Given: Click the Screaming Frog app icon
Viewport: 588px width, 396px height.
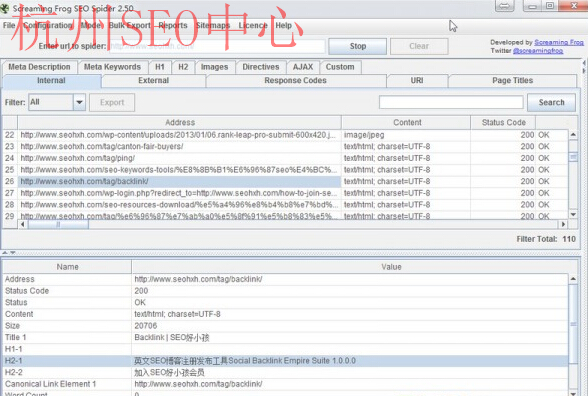Looking at the screenshot, I should coord(4,8).
